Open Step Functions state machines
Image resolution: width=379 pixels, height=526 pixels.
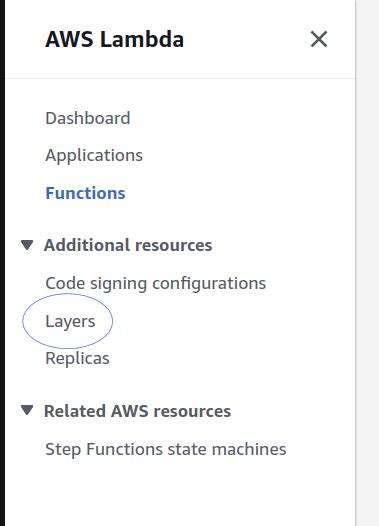166,449
